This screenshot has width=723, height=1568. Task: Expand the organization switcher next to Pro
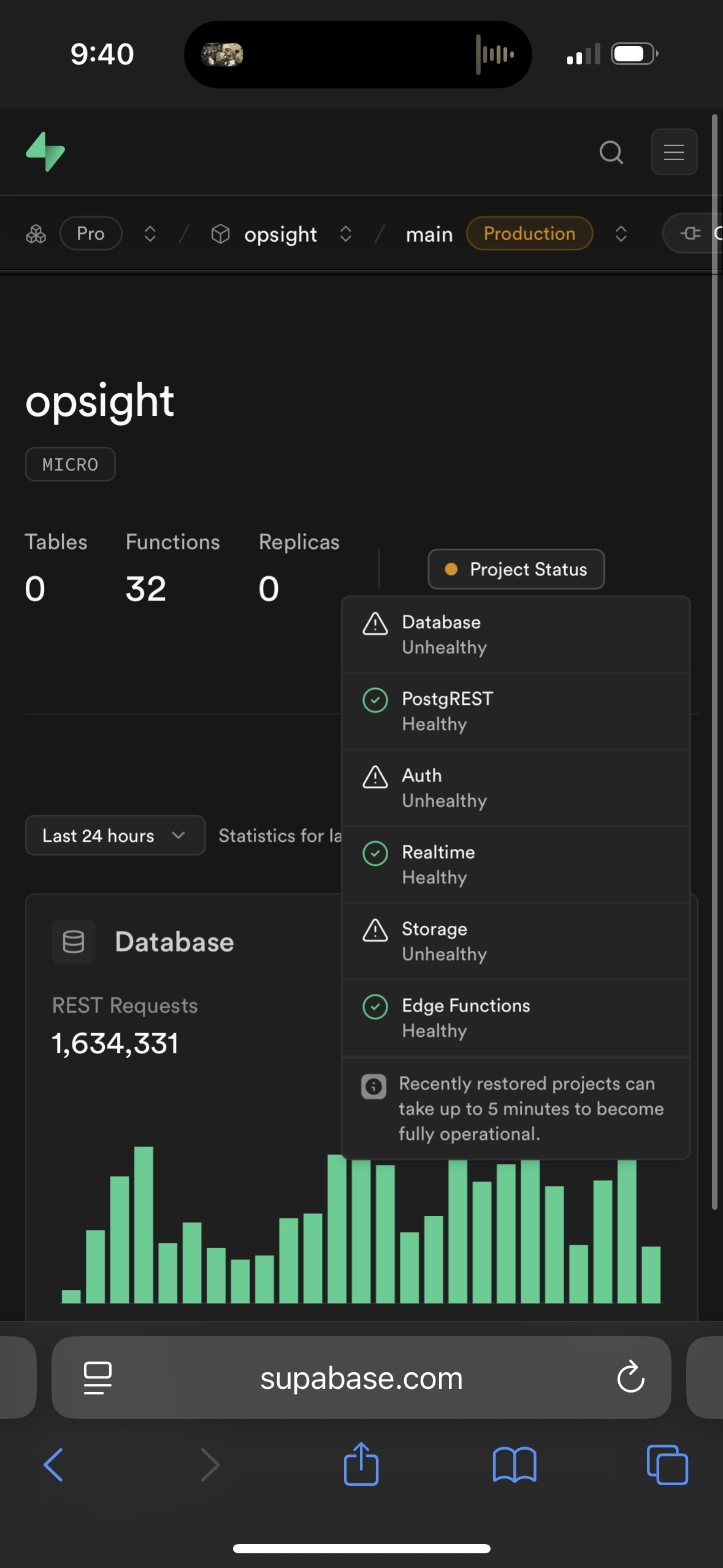coord(150,234)
